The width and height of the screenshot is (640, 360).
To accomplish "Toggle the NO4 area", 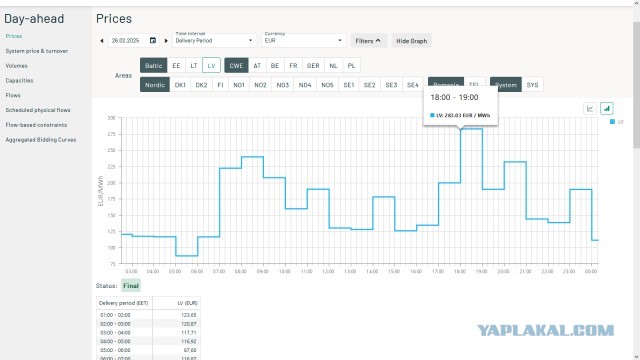I will 305,84.
